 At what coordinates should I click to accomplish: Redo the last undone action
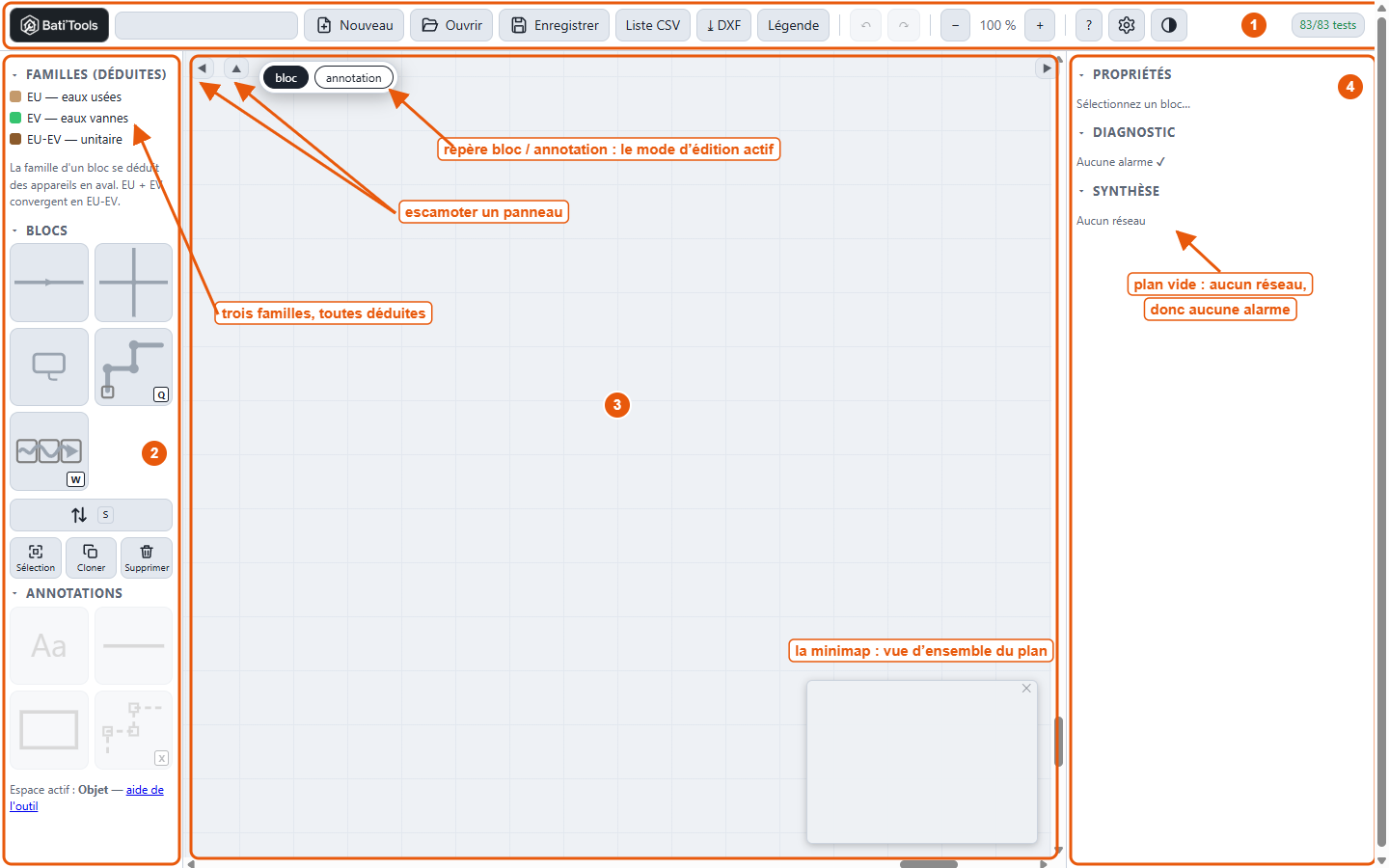(904, 25)
